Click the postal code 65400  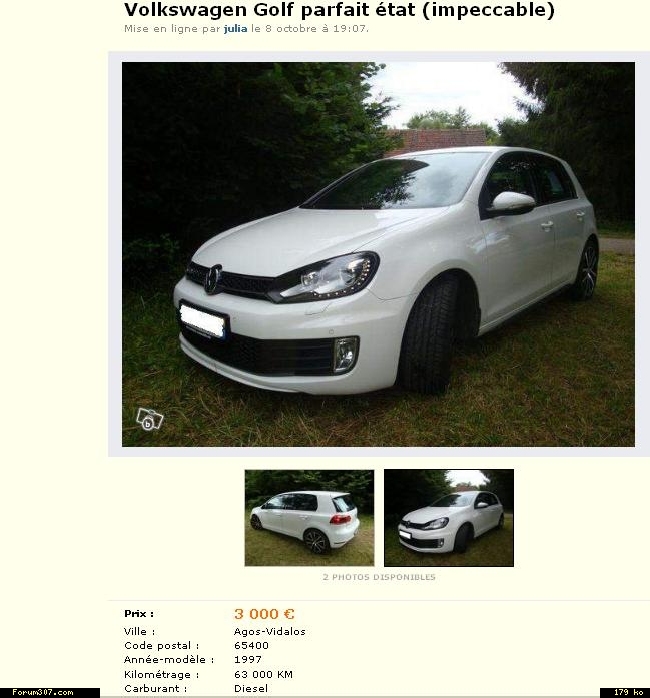pos(252,645)
